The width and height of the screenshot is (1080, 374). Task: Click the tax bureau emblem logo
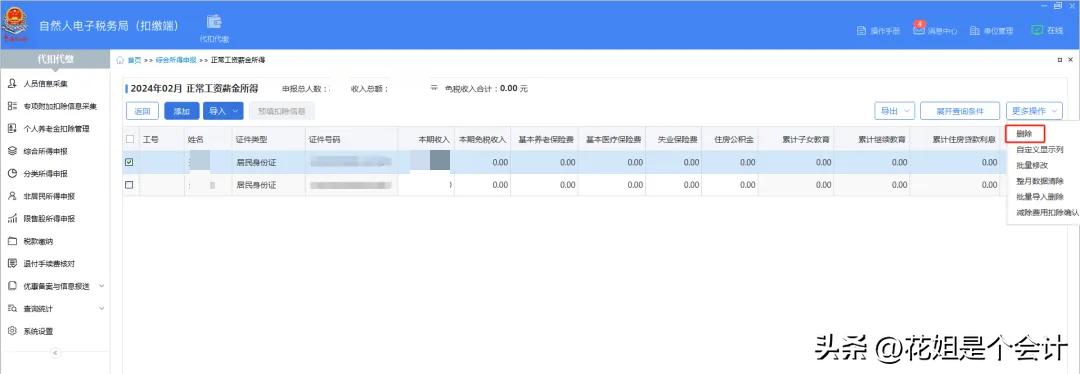point(14,25)
